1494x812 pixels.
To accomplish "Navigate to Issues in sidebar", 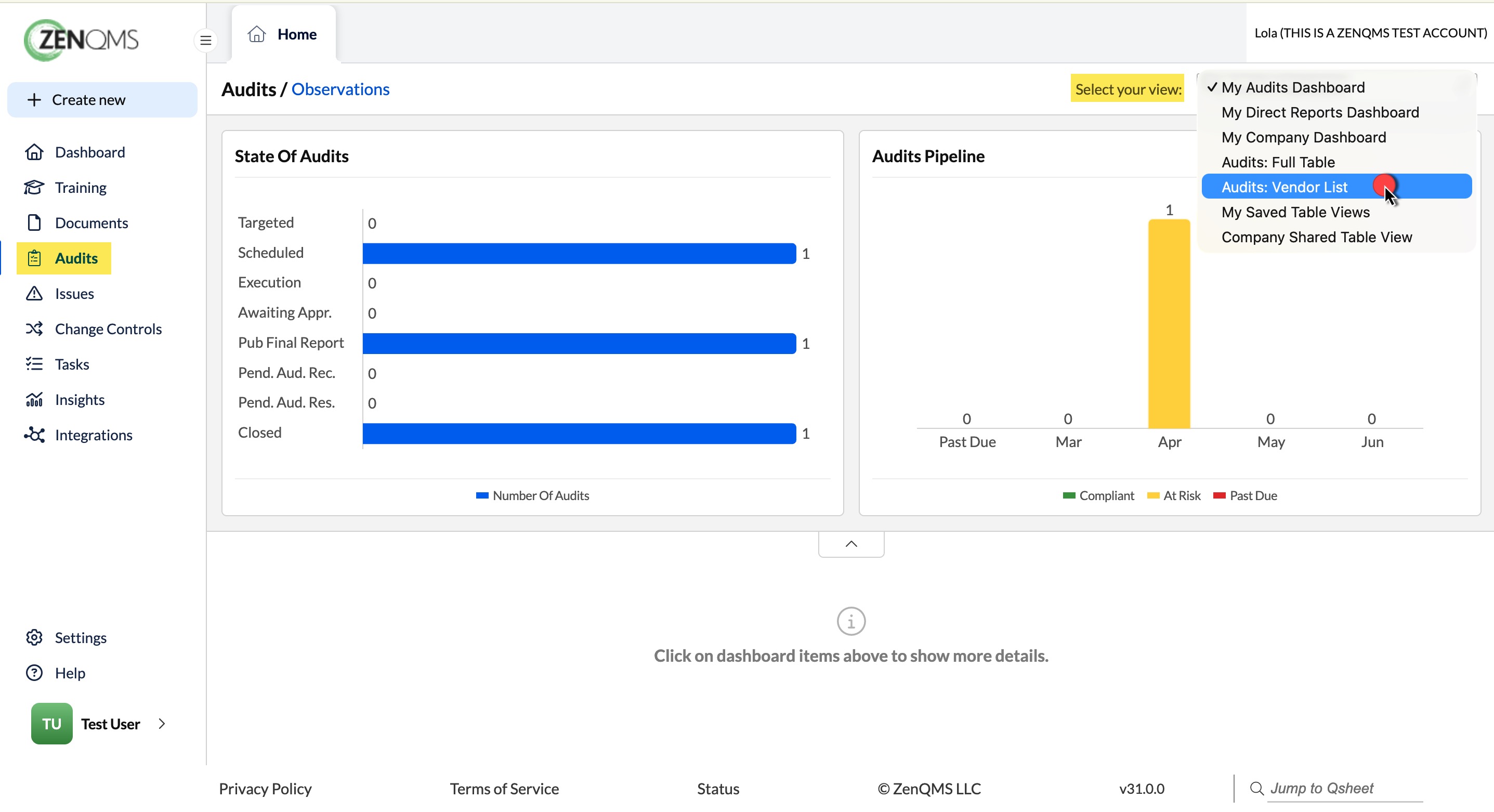I will [x=74, y=294].
